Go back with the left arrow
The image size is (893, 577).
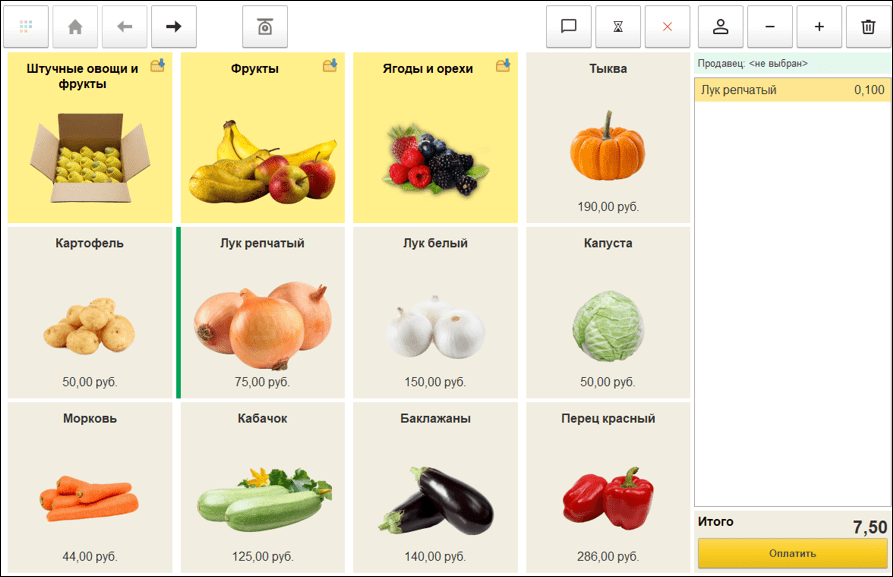[124, 27]
